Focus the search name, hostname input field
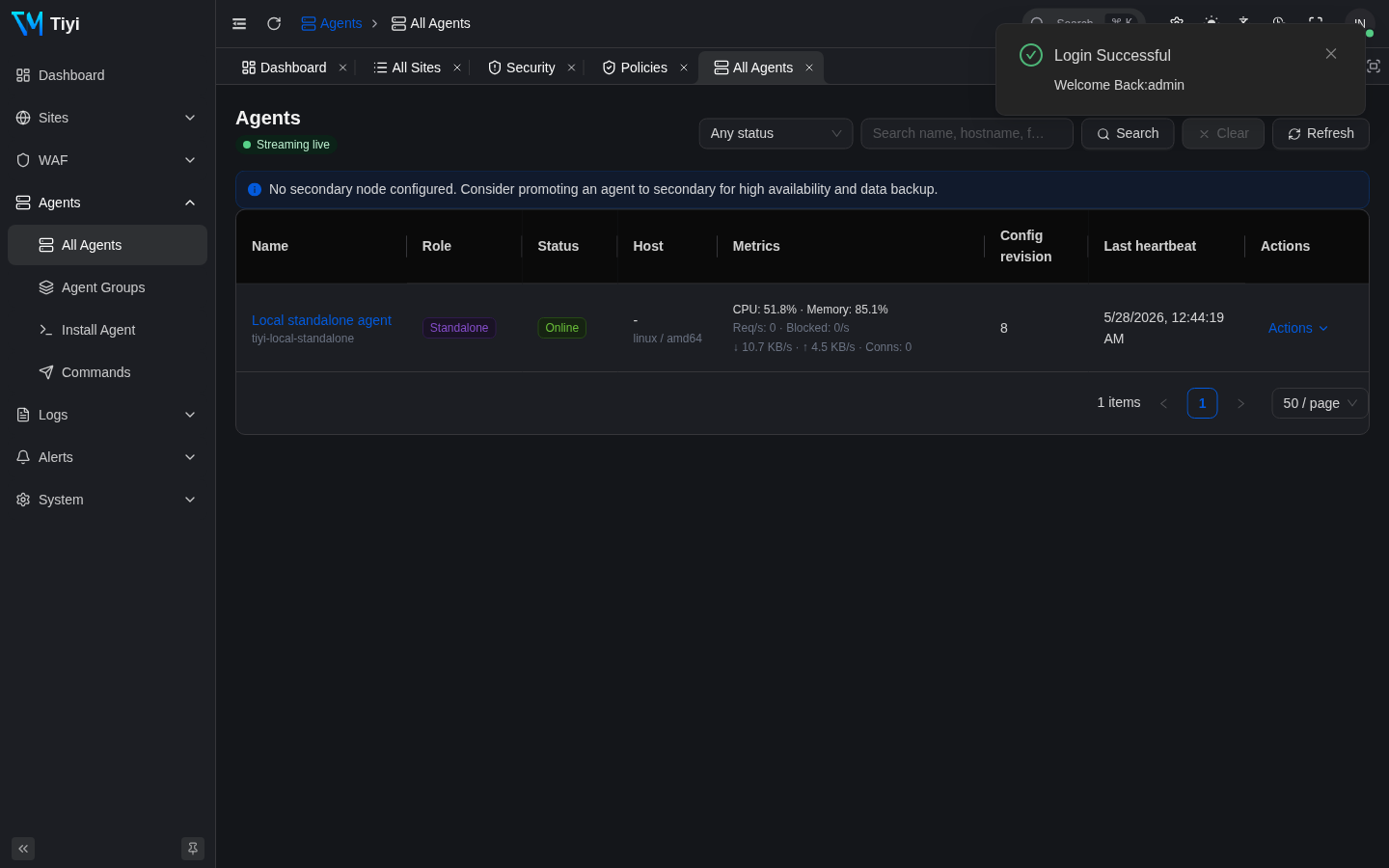The image size is (1389, 868). [x=967, y=133]
